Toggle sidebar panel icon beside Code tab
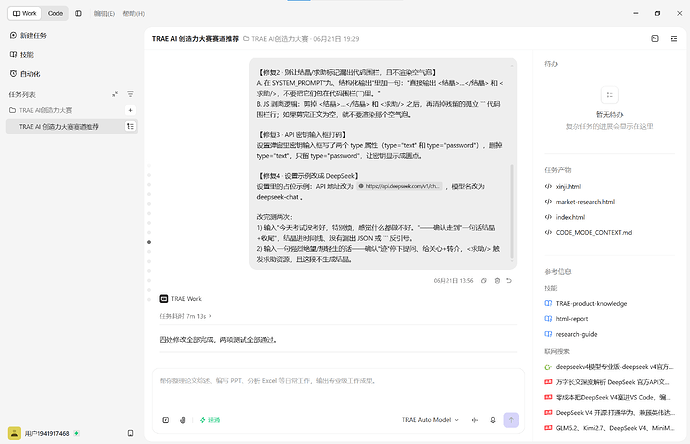 coord(78,13)
